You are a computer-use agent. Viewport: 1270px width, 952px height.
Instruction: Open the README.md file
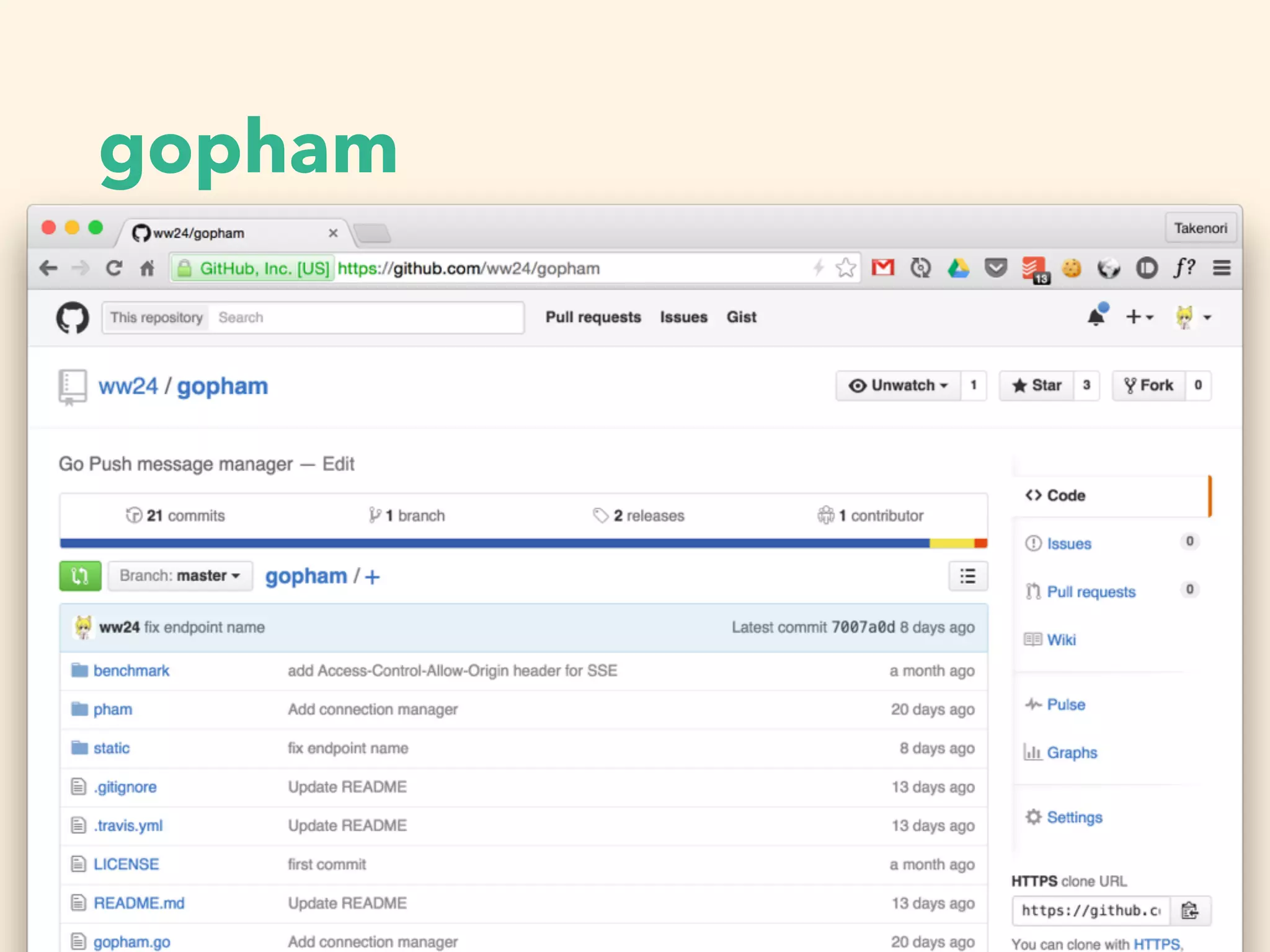coord(139,903)
